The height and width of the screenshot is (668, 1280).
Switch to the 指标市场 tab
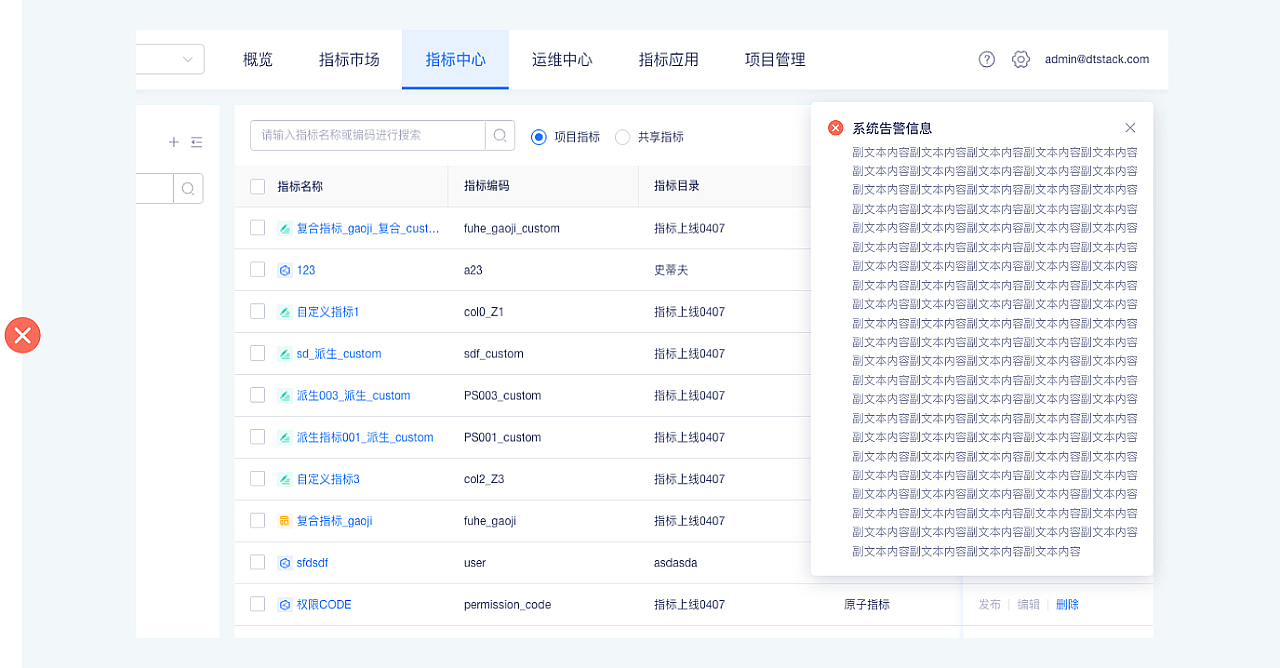(349, 59)
